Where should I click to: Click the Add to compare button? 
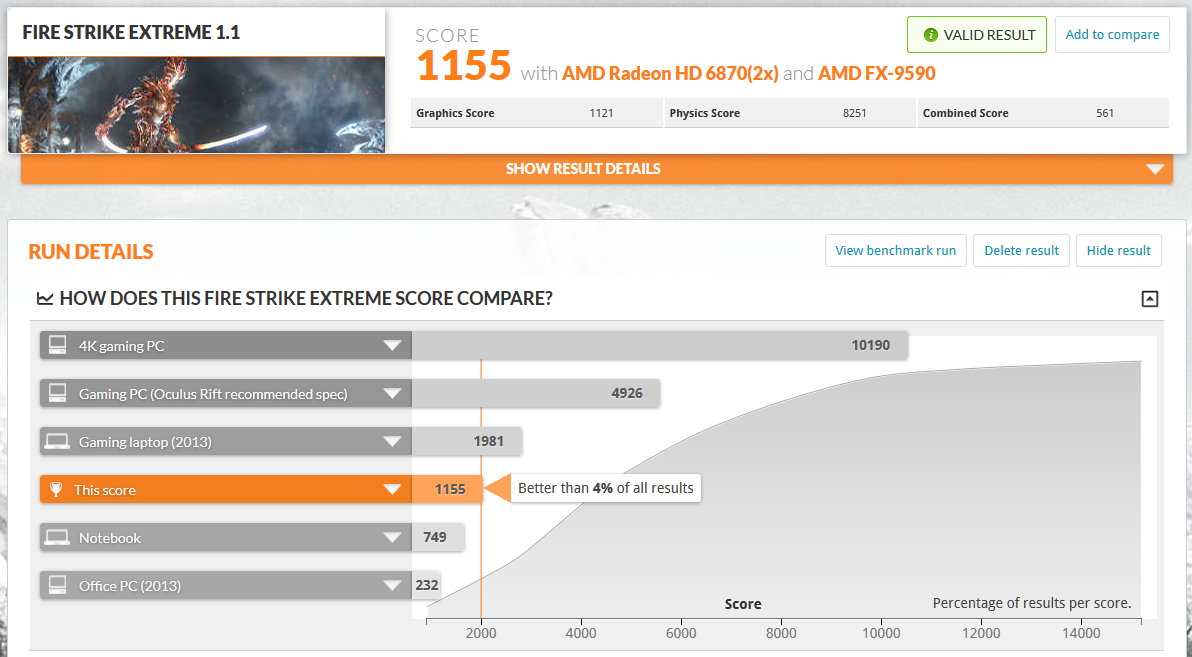pyautogui.click(x=1112, y=35)
